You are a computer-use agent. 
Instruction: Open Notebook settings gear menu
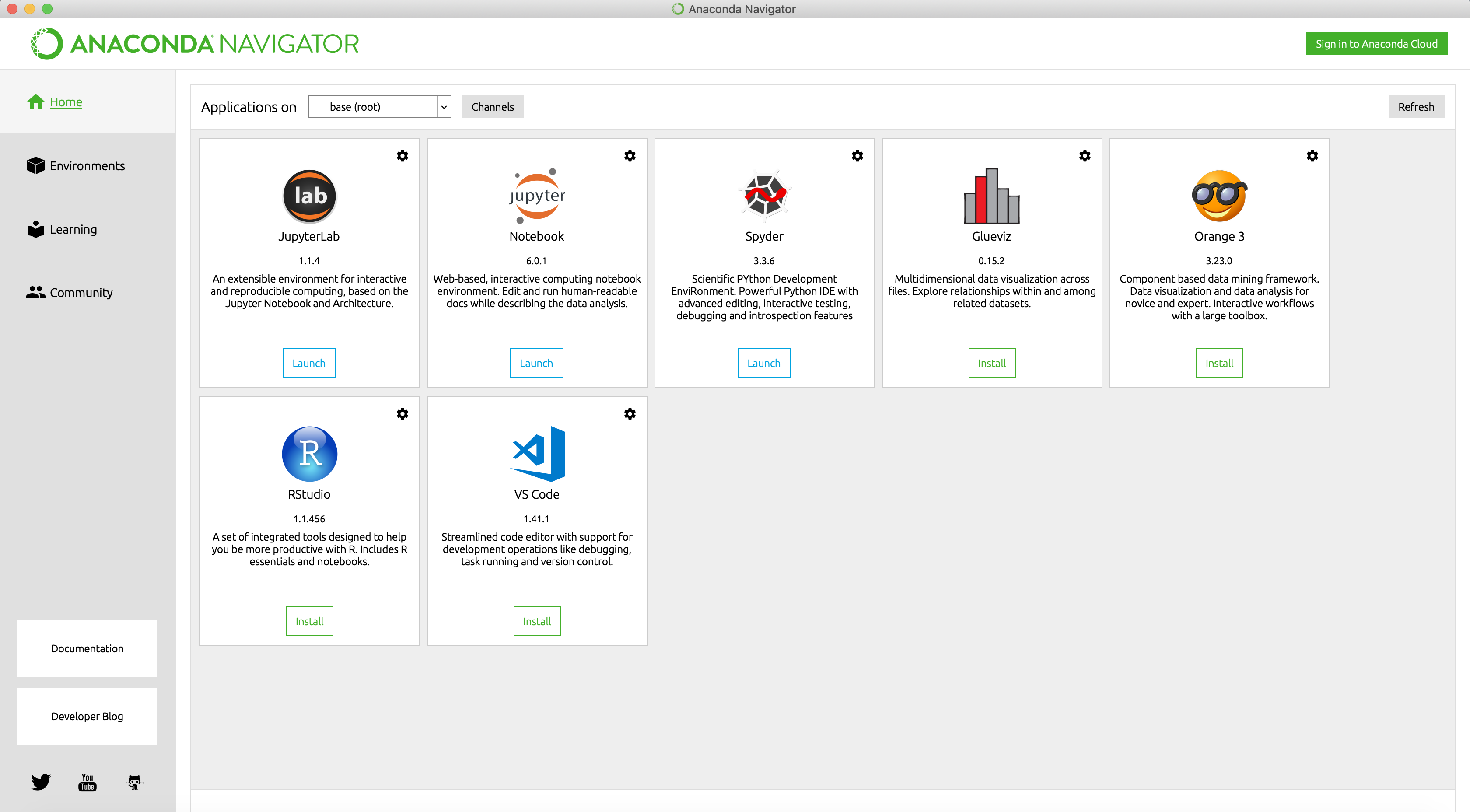click(630, 156)
